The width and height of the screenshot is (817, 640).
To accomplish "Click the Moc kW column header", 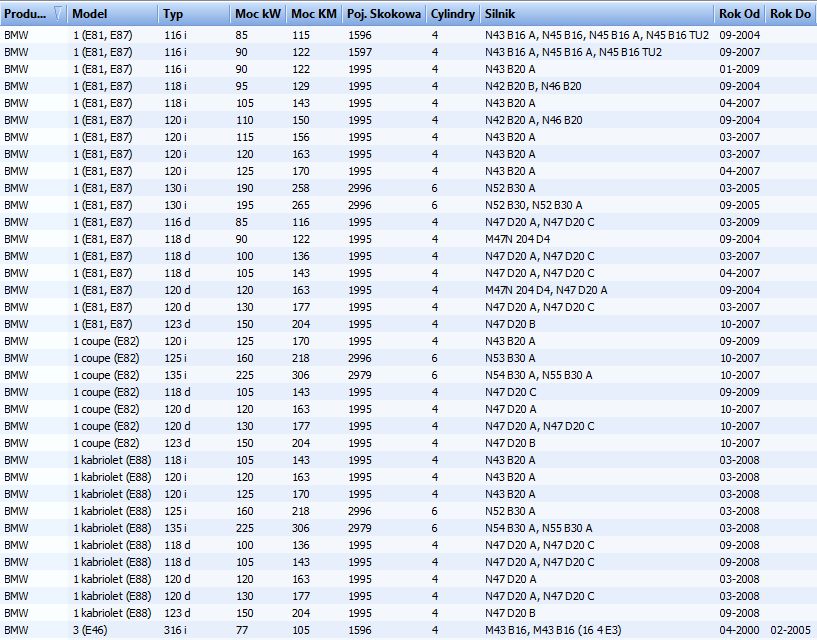I will point(258,14).
